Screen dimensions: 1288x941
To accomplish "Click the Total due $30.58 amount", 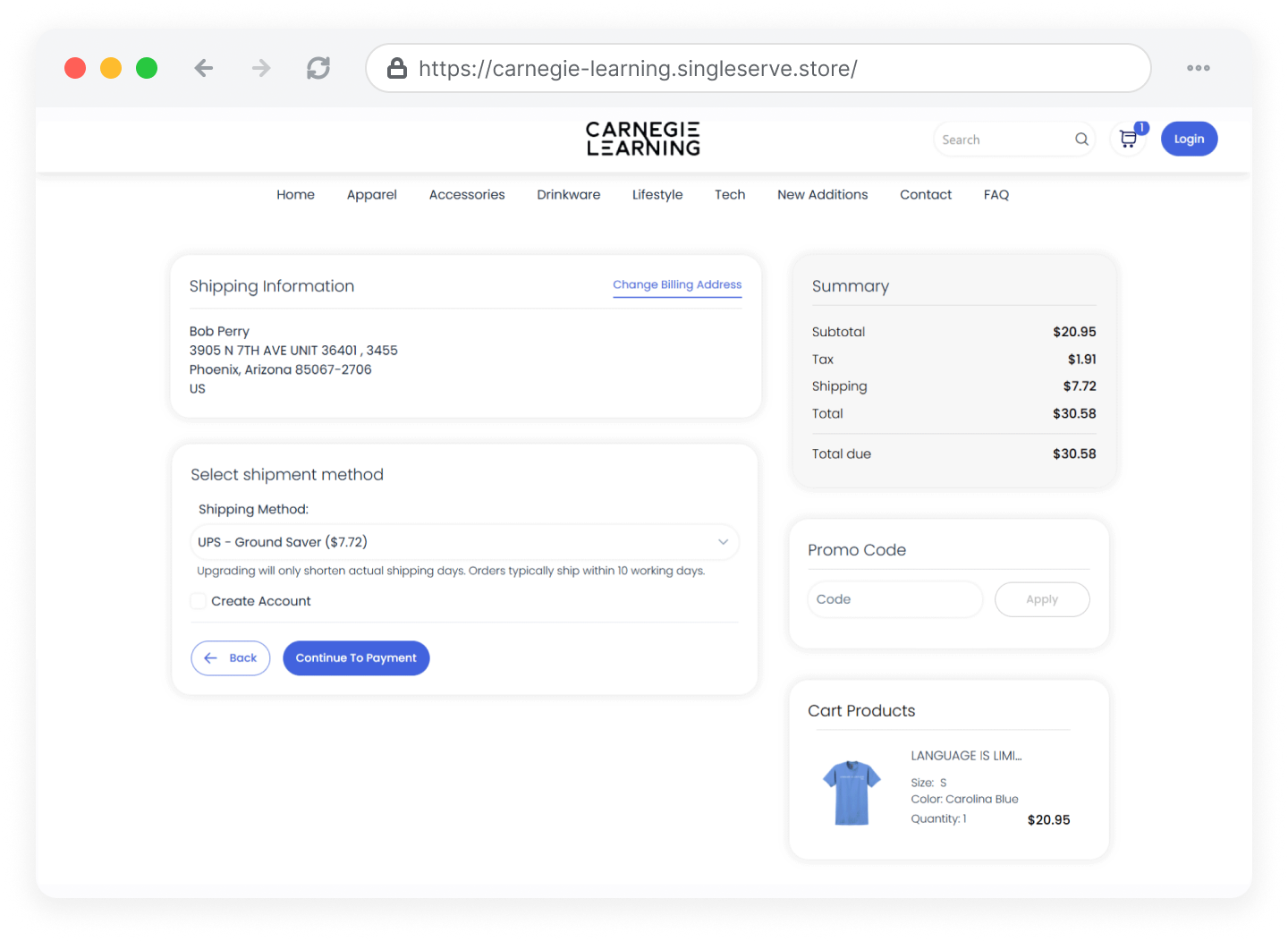I will [x=1074, y=454].
